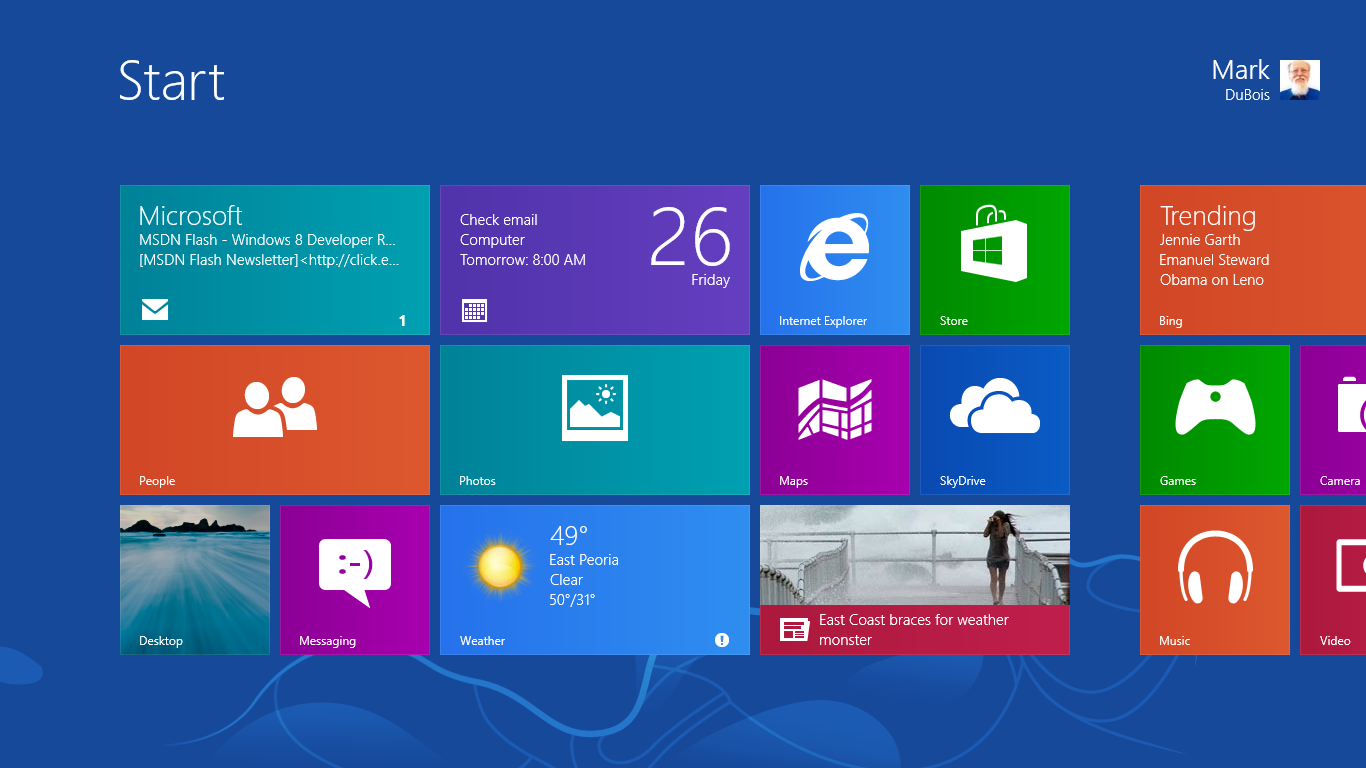Open the Store shopping bag icon

point(994,243)
